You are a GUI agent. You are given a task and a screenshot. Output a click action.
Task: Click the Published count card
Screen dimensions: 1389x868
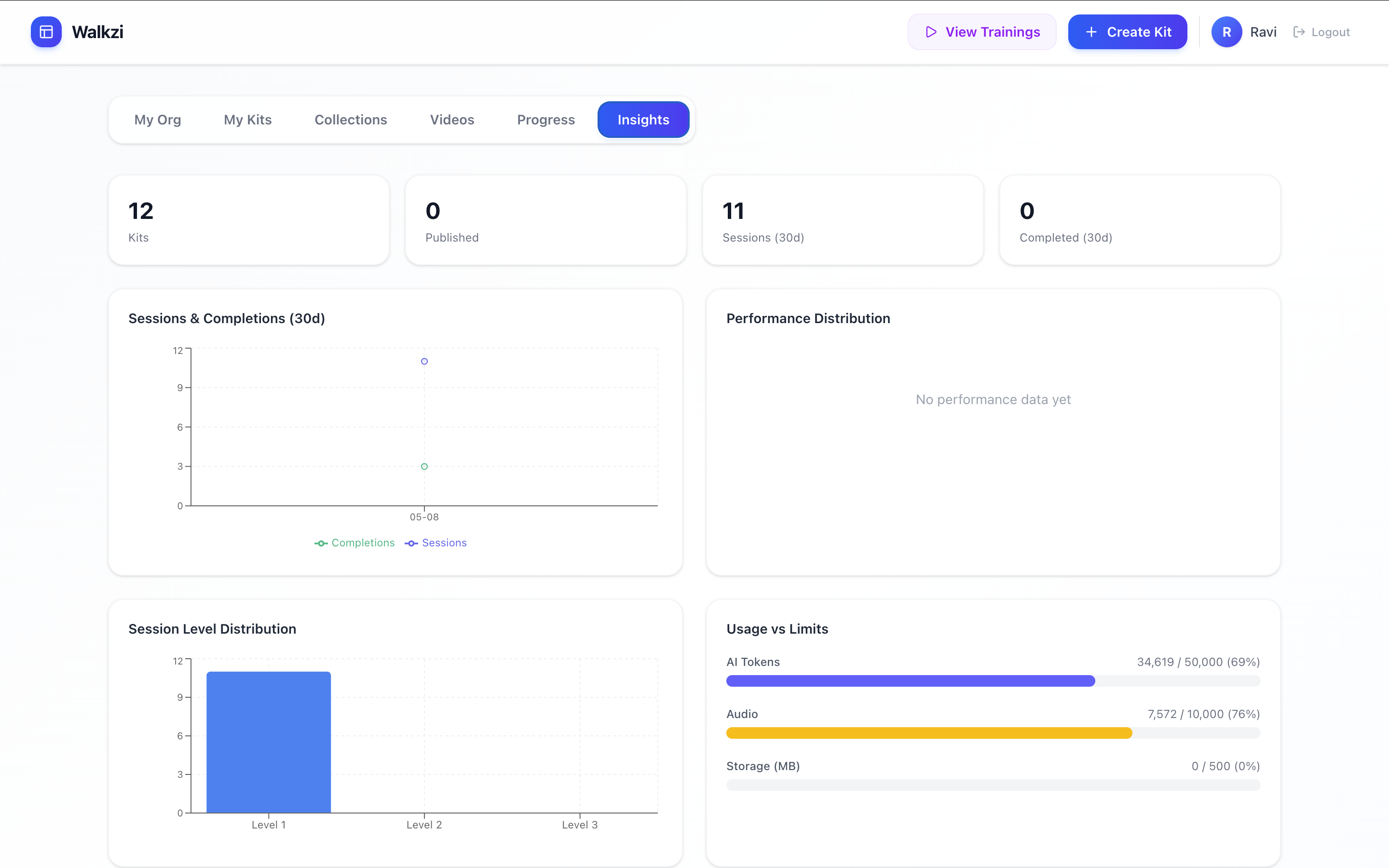(x=546, y=220)
